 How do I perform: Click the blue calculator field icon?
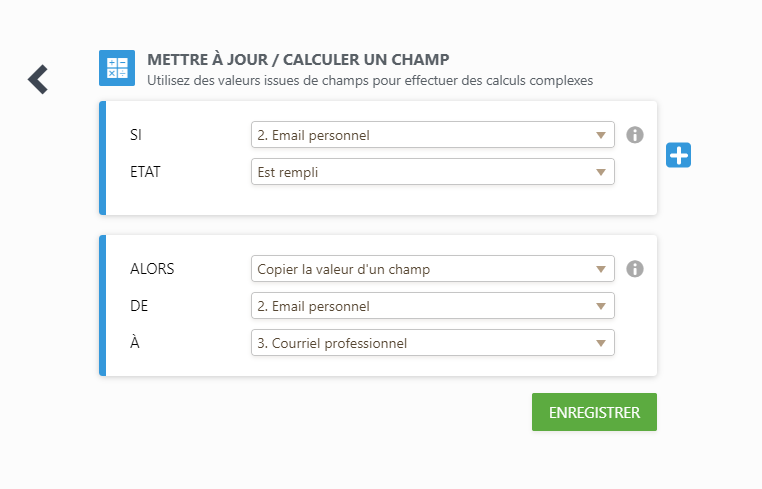click(x=117, y=68)
